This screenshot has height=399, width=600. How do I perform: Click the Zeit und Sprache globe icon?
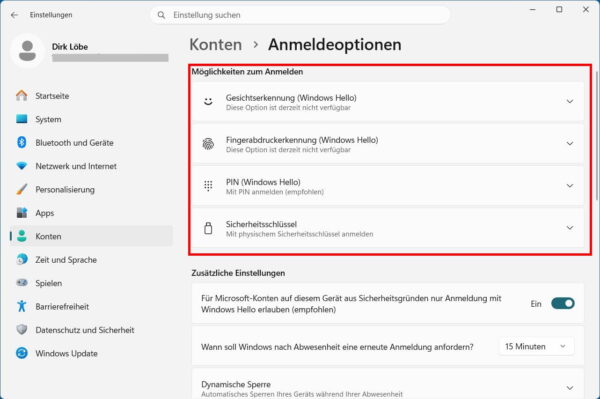(x=22, y=259)
